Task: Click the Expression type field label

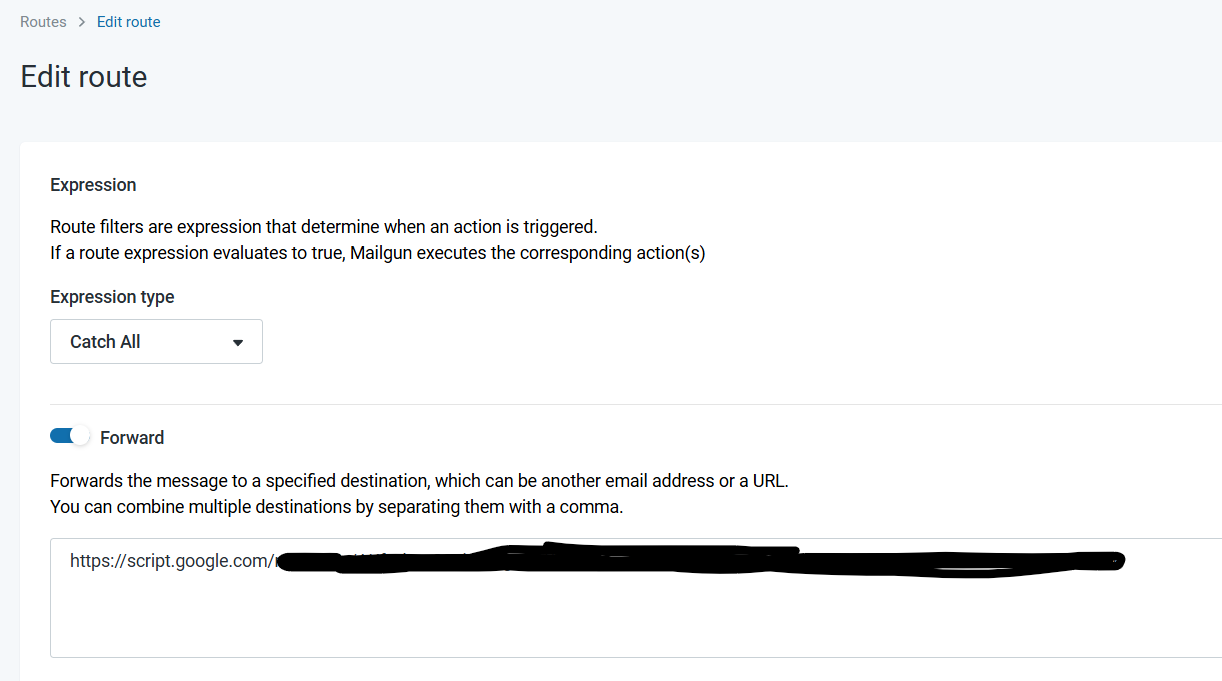Action: pos(112,297)
